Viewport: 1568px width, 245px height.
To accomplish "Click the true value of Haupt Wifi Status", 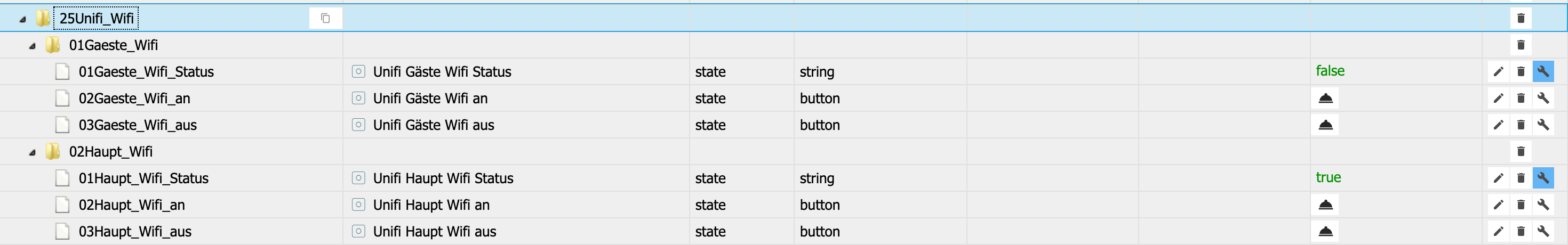I will tap(1328, 177).
